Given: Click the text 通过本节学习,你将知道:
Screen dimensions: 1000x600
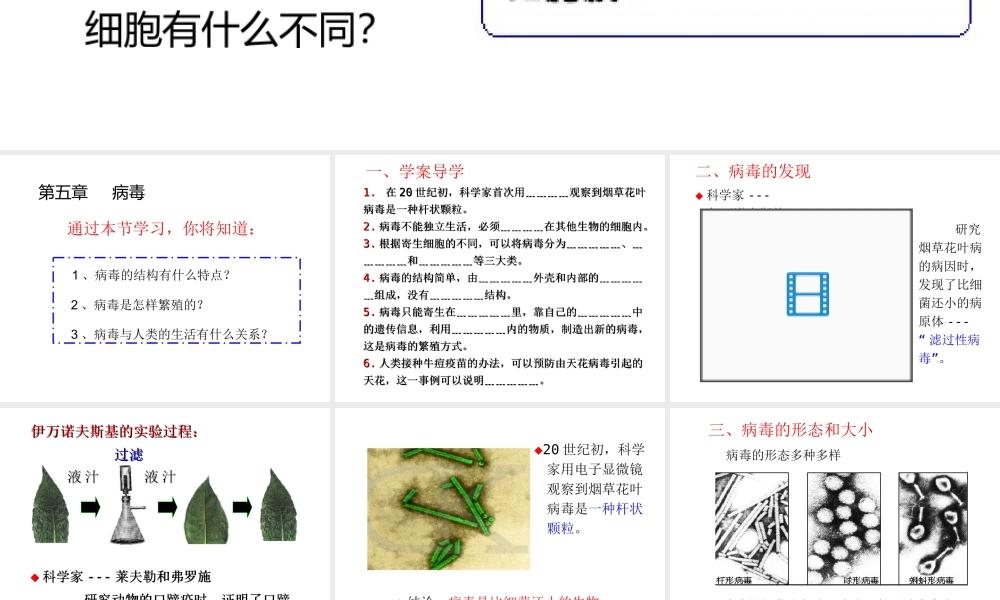Looking at the screenshot, I should 162,228.
